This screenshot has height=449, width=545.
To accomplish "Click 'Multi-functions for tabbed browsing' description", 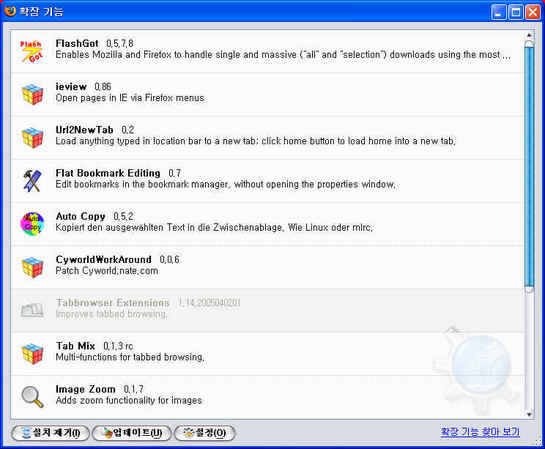I will click(130, 357).
